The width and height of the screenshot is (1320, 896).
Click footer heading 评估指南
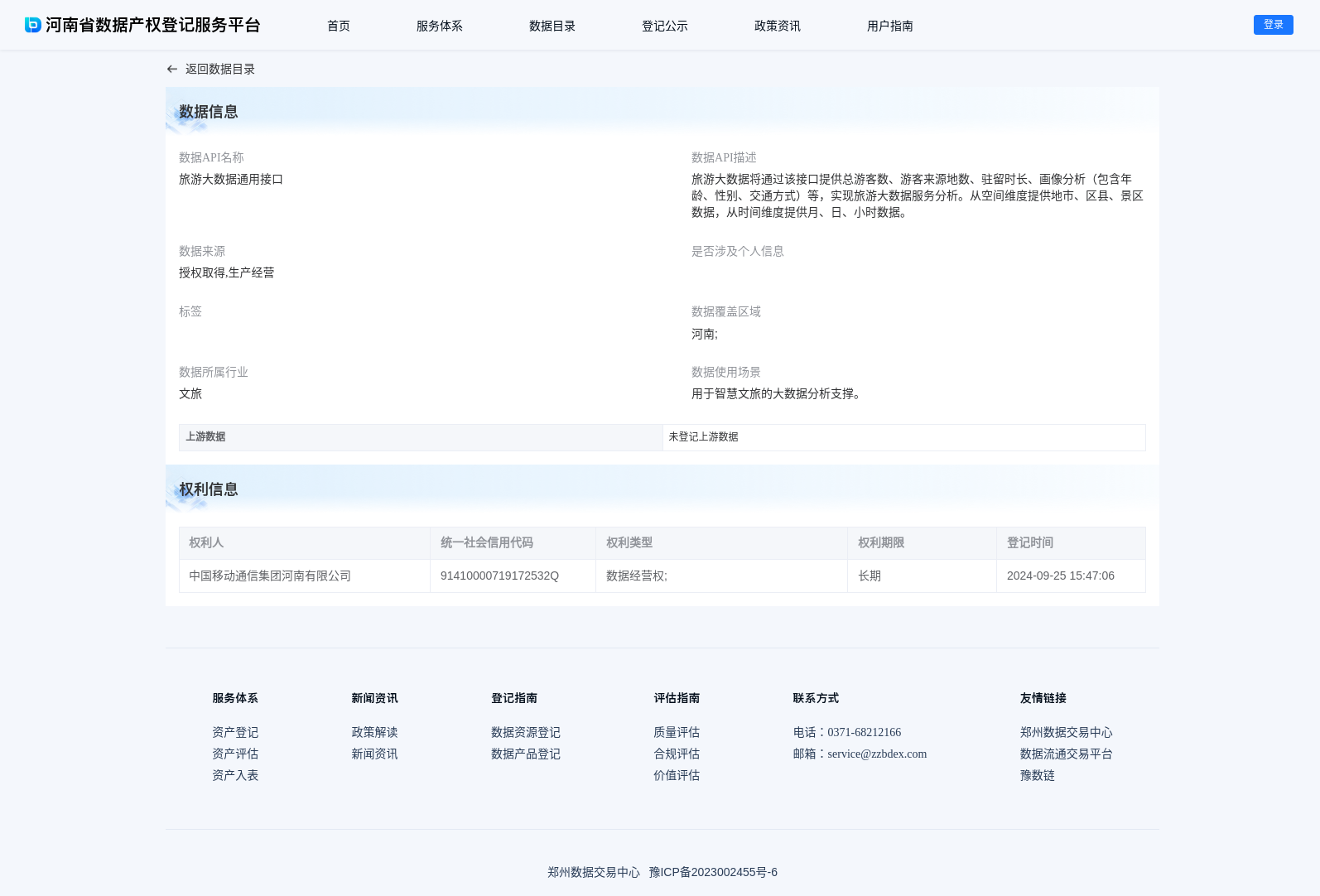677,698
